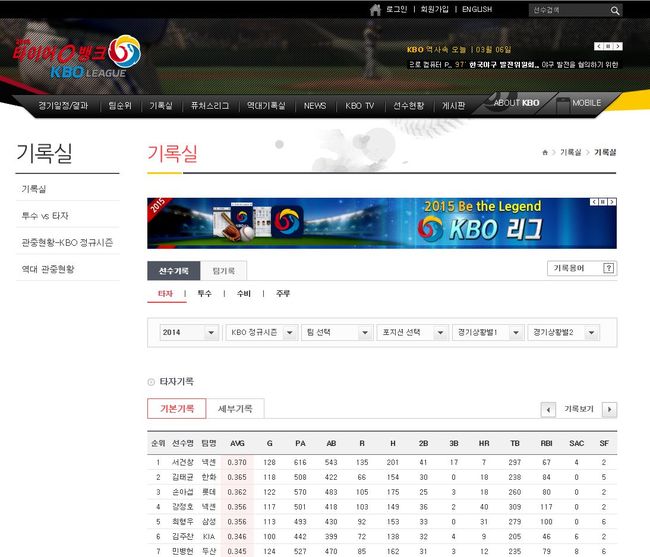Switch to the 팀기록 tab
The height and width of the screenshot is (557, 650).
(224, 270)
